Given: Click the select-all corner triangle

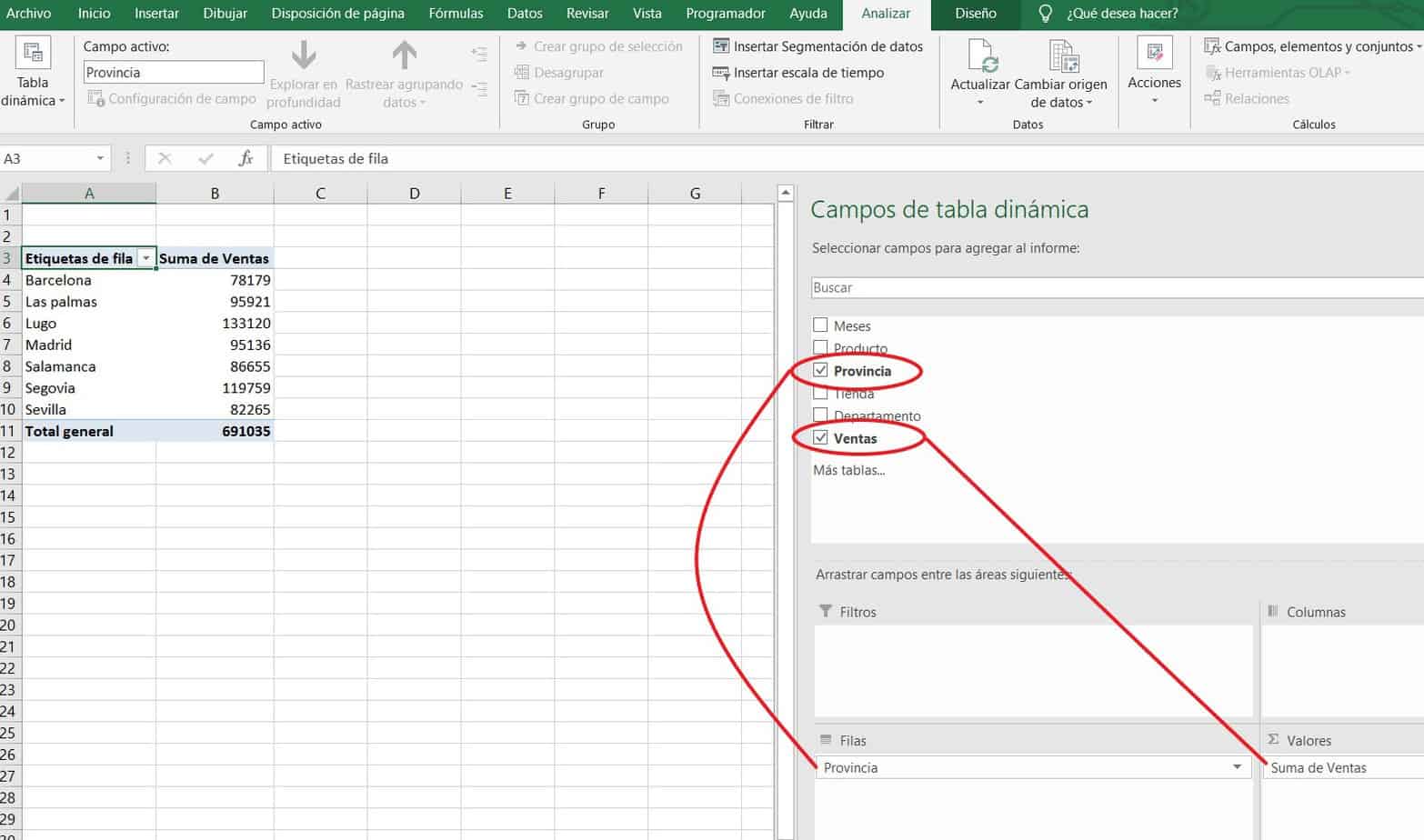Looking at the screenshot, I should pos(11,194).
